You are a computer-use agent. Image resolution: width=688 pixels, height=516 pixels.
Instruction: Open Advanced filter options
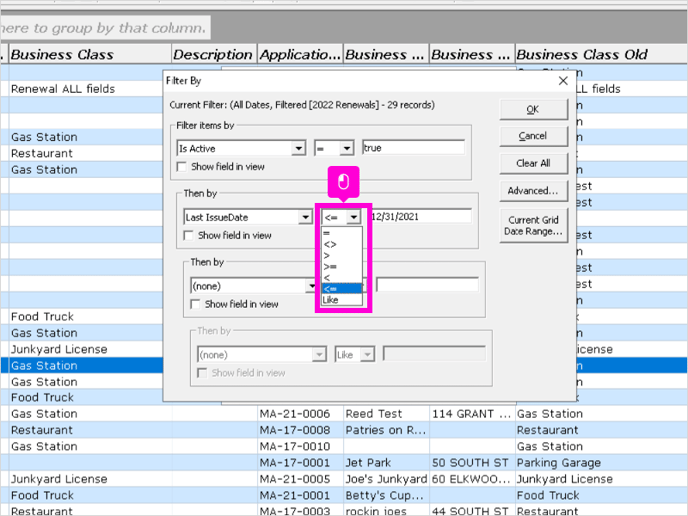(533, 191)
